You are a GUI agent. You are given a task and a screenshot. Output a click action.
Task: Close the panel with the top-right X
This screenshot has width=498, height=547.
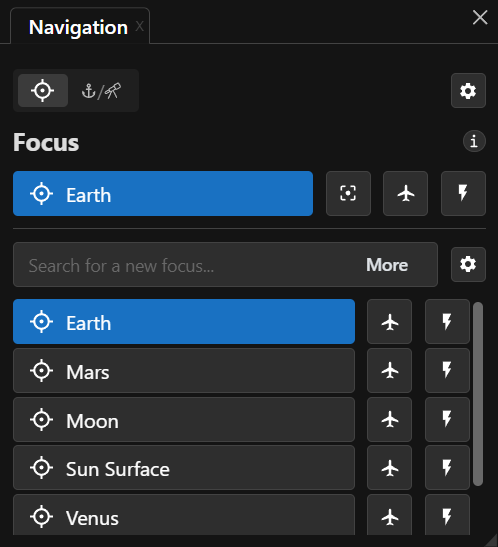[480, 17]
